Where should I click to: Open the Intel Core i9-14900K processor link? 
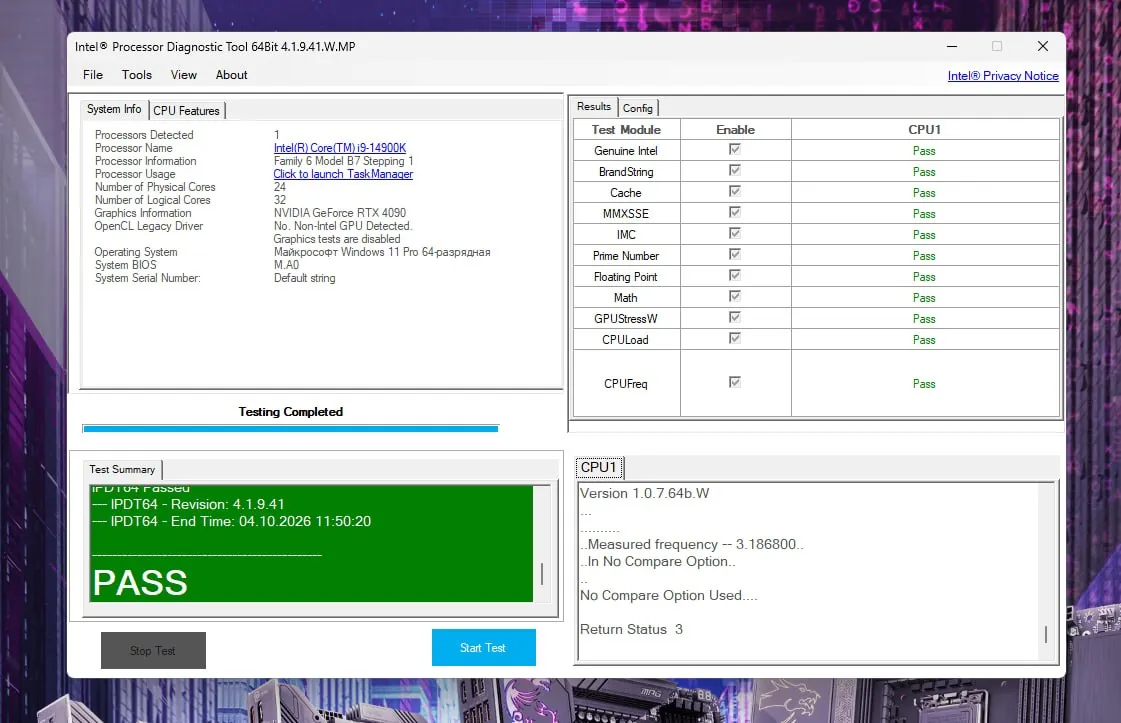pos(340,148)
